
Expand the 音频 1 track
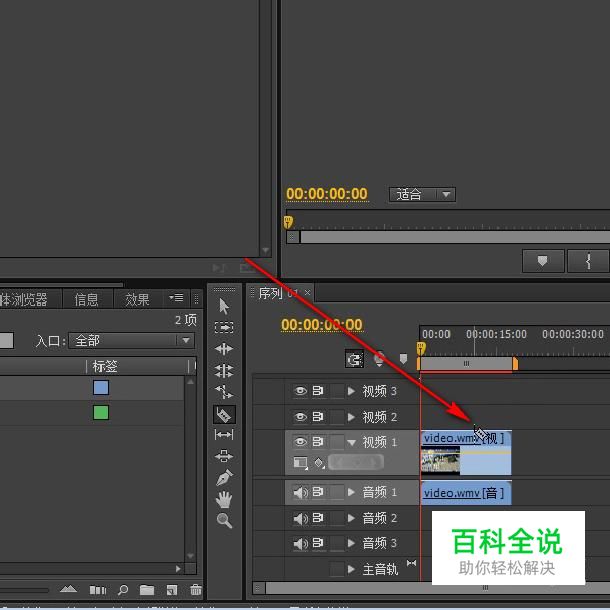[x=351, y=492]
